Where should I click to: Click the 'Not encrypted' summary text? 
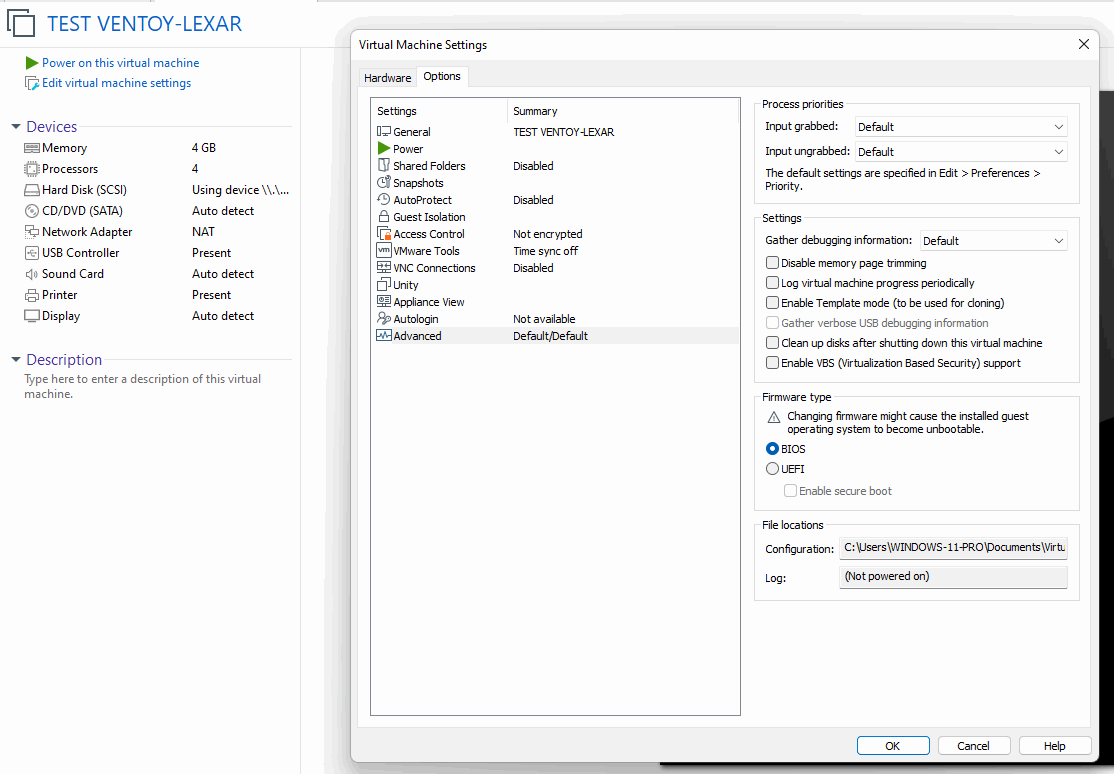pyautogui.click(x=548, y=234)
